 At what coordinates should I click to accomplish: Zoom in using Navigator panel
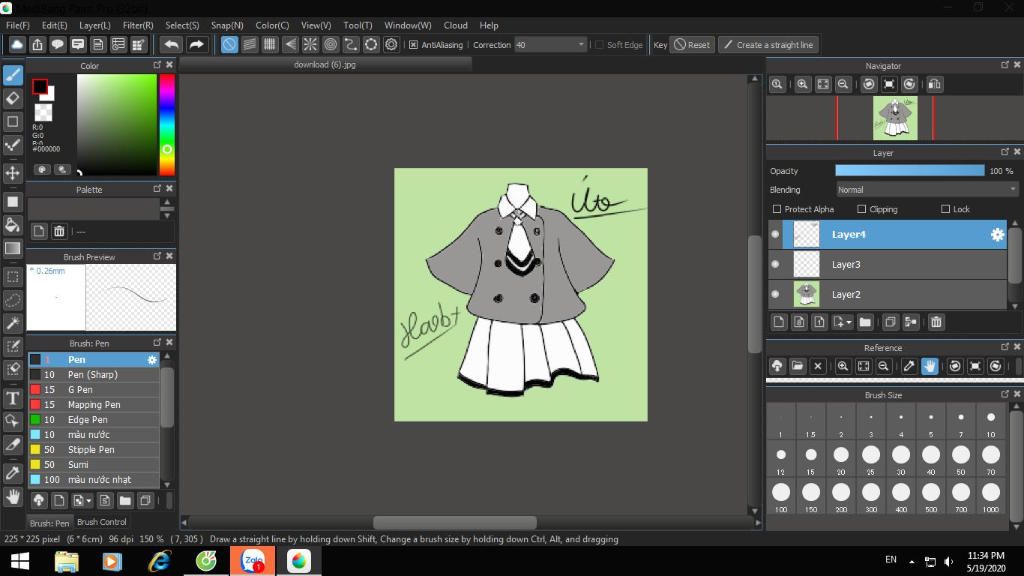[x=803, y=84]
